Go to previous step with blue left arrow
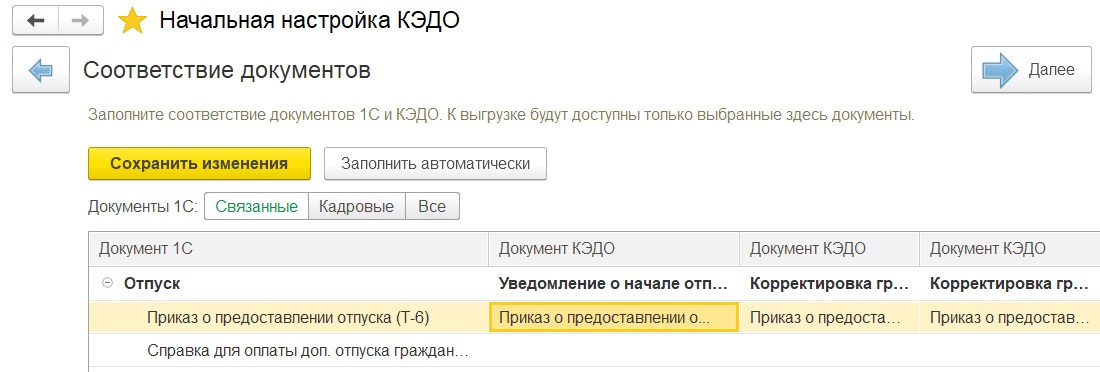Image resolution: width=1100 pixels, height=372 pixels. (x=41, y=69)
